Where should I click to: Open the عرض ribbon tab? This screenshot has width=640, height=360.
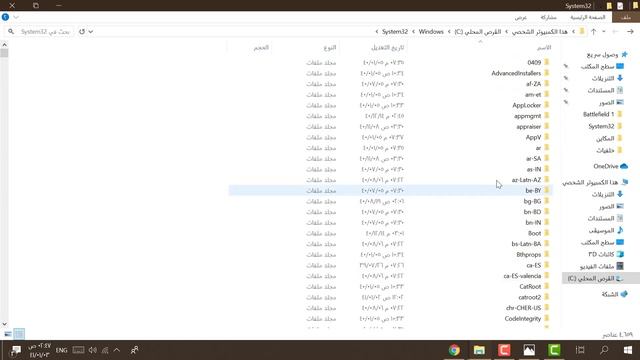tap(520, 17)
